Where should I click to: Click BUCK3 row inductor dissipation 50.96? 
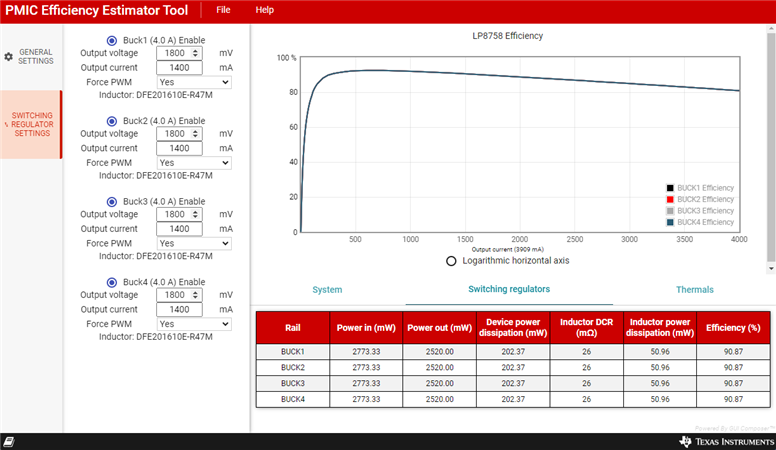tap(660, 383)
